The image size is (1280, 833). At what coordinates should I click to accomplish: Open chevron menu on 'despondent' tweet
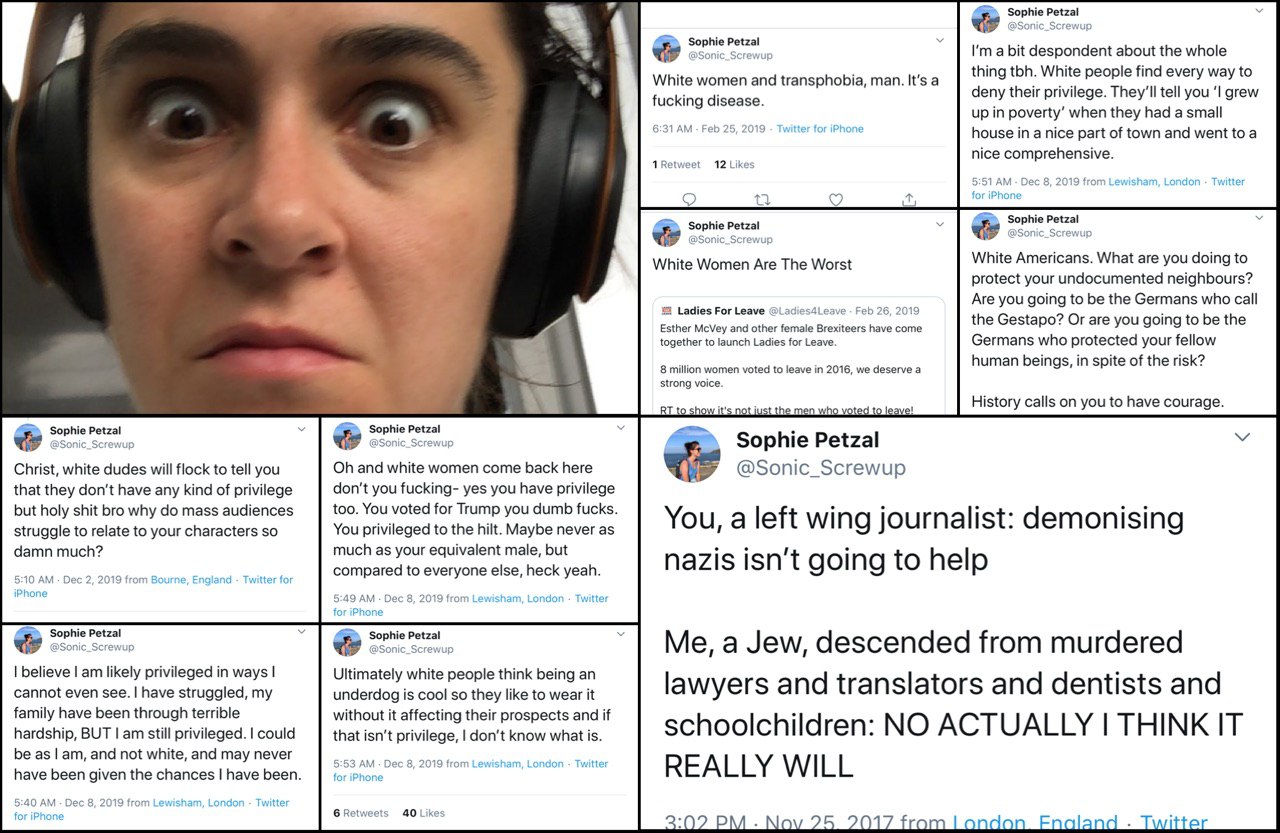coord(1259,10)
